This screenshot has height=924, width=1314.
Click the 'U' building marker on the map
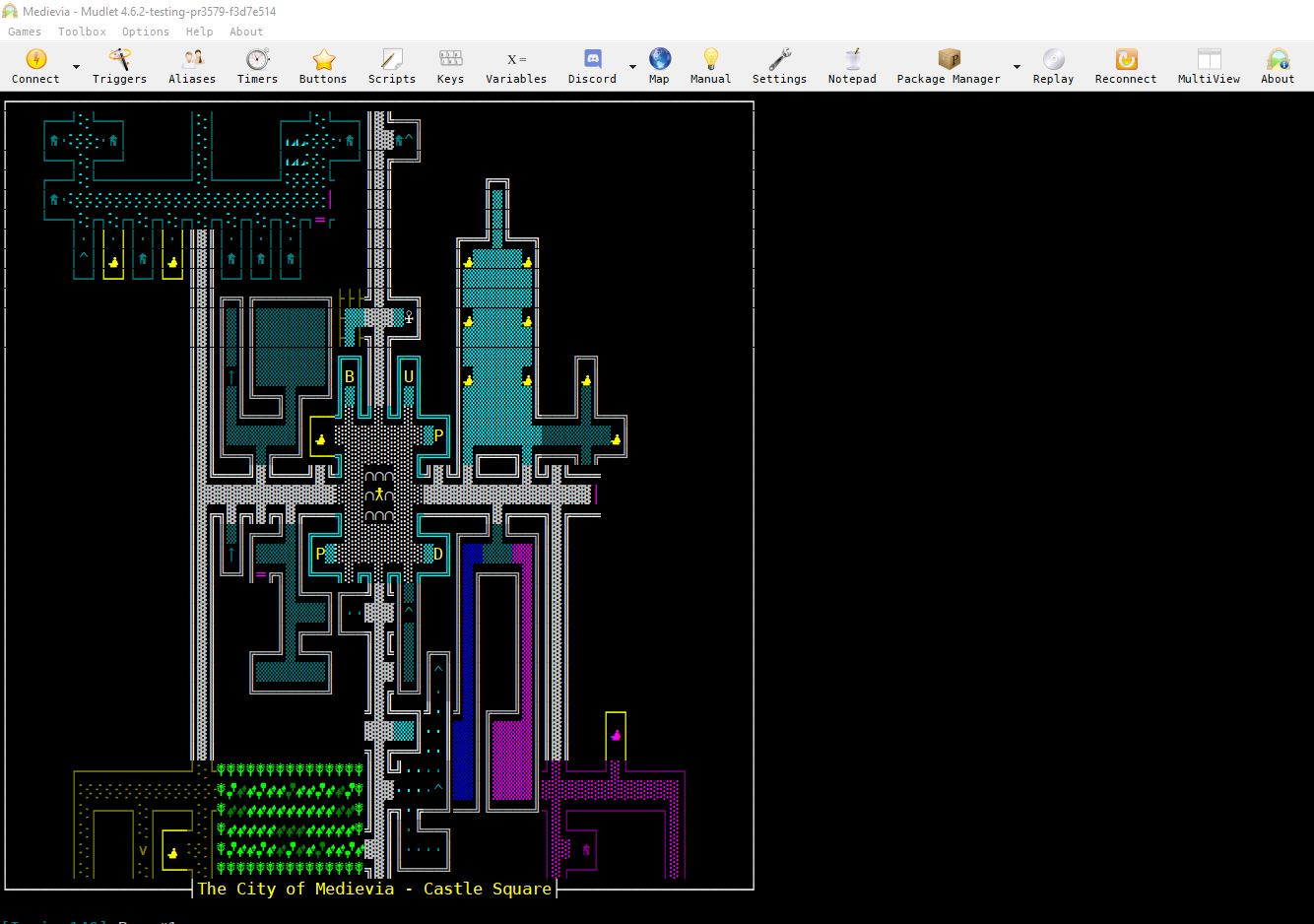tap(409, 376)
